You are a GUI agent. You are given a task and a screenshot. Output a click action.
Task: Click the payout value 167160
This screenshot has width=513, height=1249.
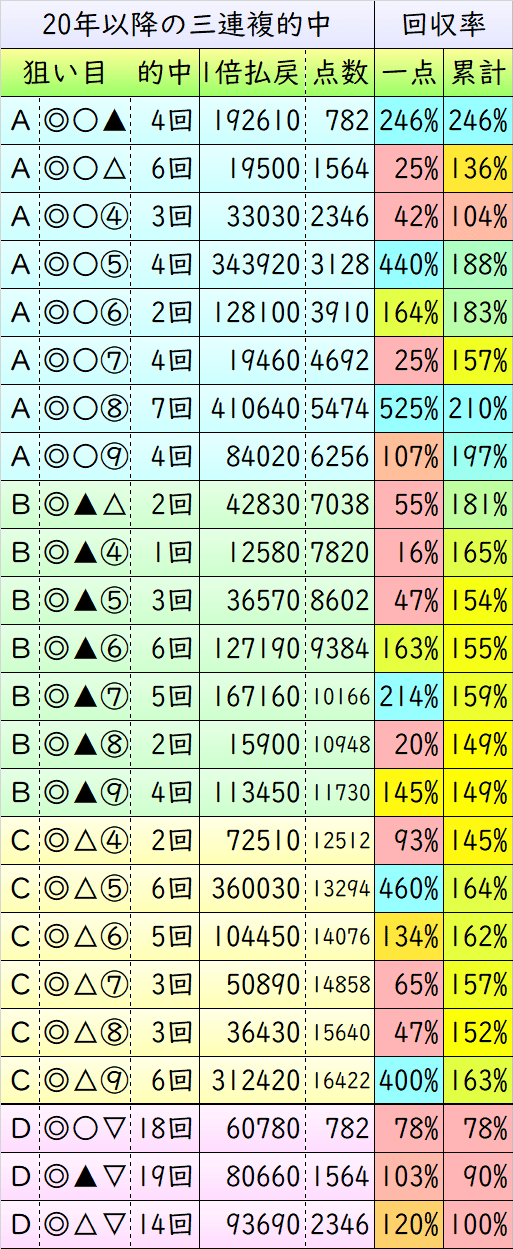pyautogui.click(x=256, y=697)
